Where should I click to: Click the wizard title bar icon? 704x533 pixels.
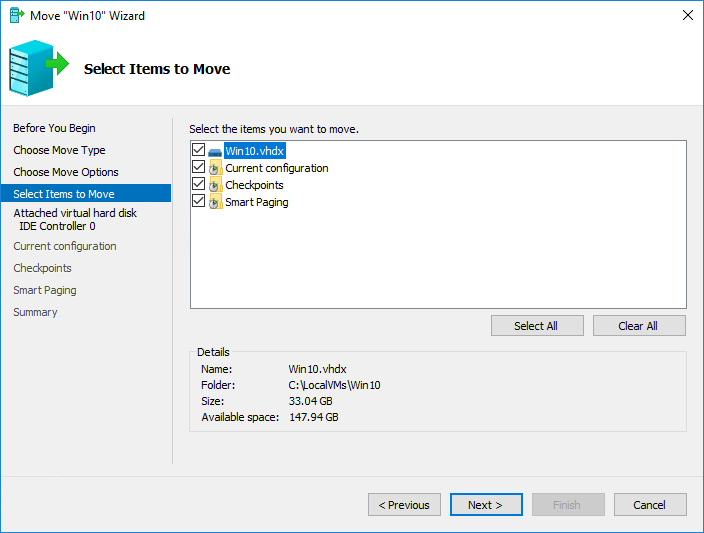pos(17,15)
